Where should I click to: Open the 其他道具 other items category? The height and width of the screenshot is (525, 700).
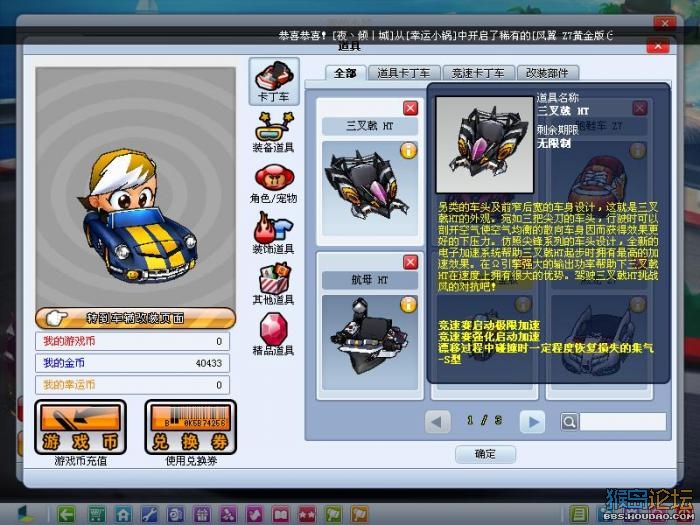click(x=274, y=285)
